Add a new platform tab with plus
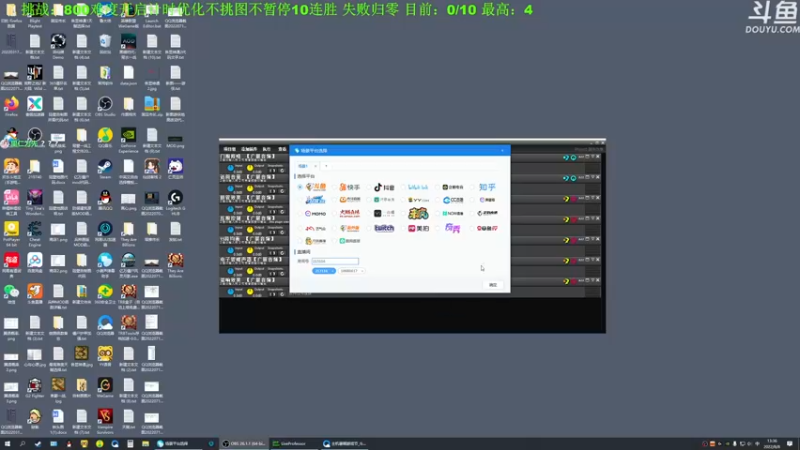 coord(326,166)
